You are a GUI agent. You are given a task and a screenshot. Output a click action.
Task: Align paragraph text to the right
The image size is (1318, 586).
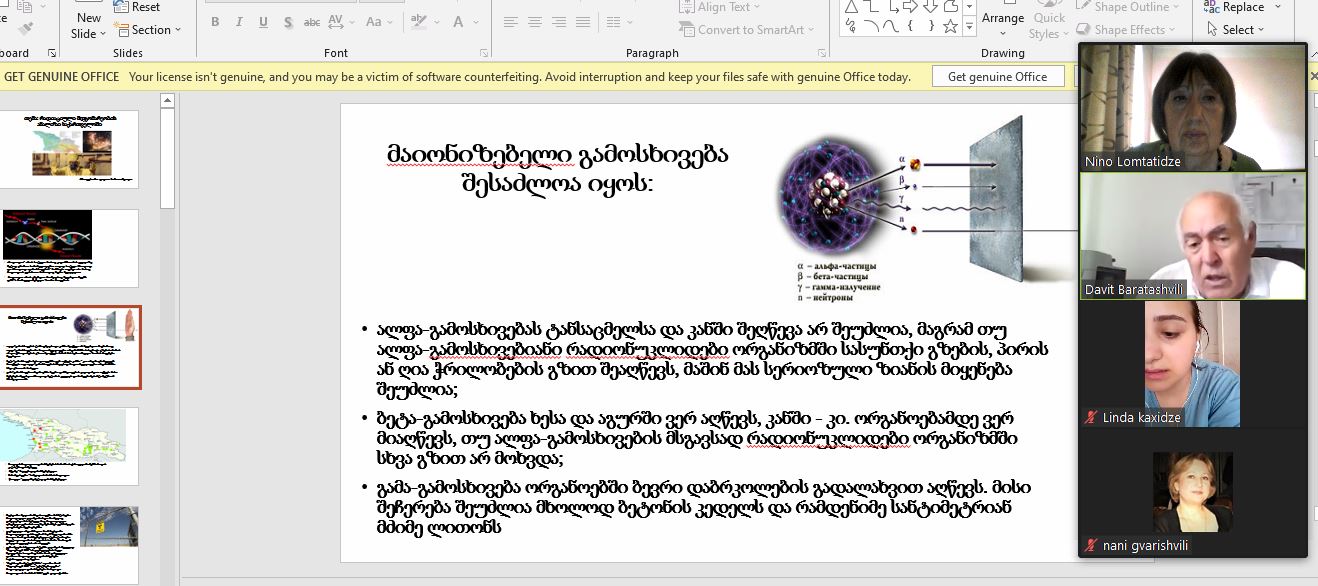[560, 22]
